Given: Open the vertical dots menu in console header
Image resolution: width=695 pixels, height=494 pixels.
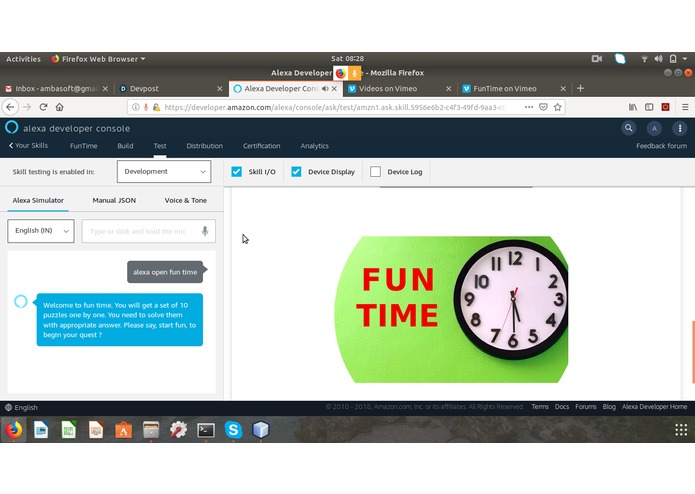Looking at the screenshot, I should (x=680, y=128).
